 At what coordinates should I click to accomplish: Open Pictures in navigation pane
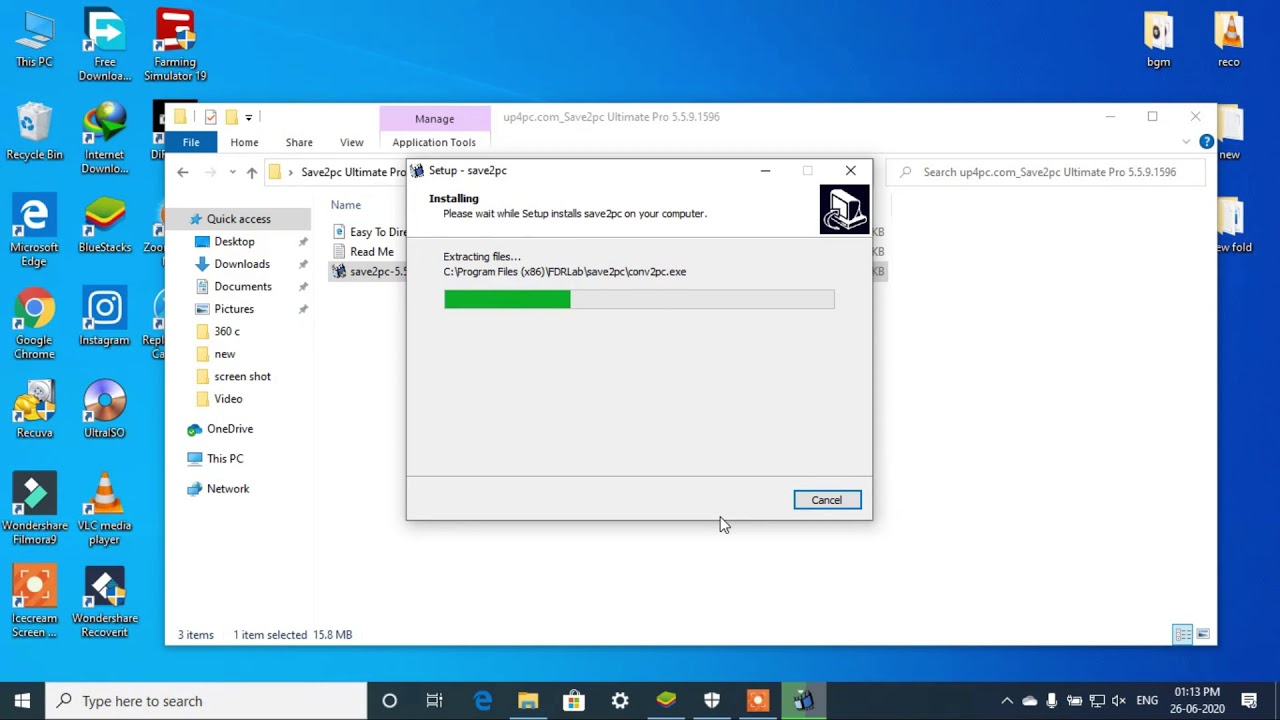coord(233,309)
